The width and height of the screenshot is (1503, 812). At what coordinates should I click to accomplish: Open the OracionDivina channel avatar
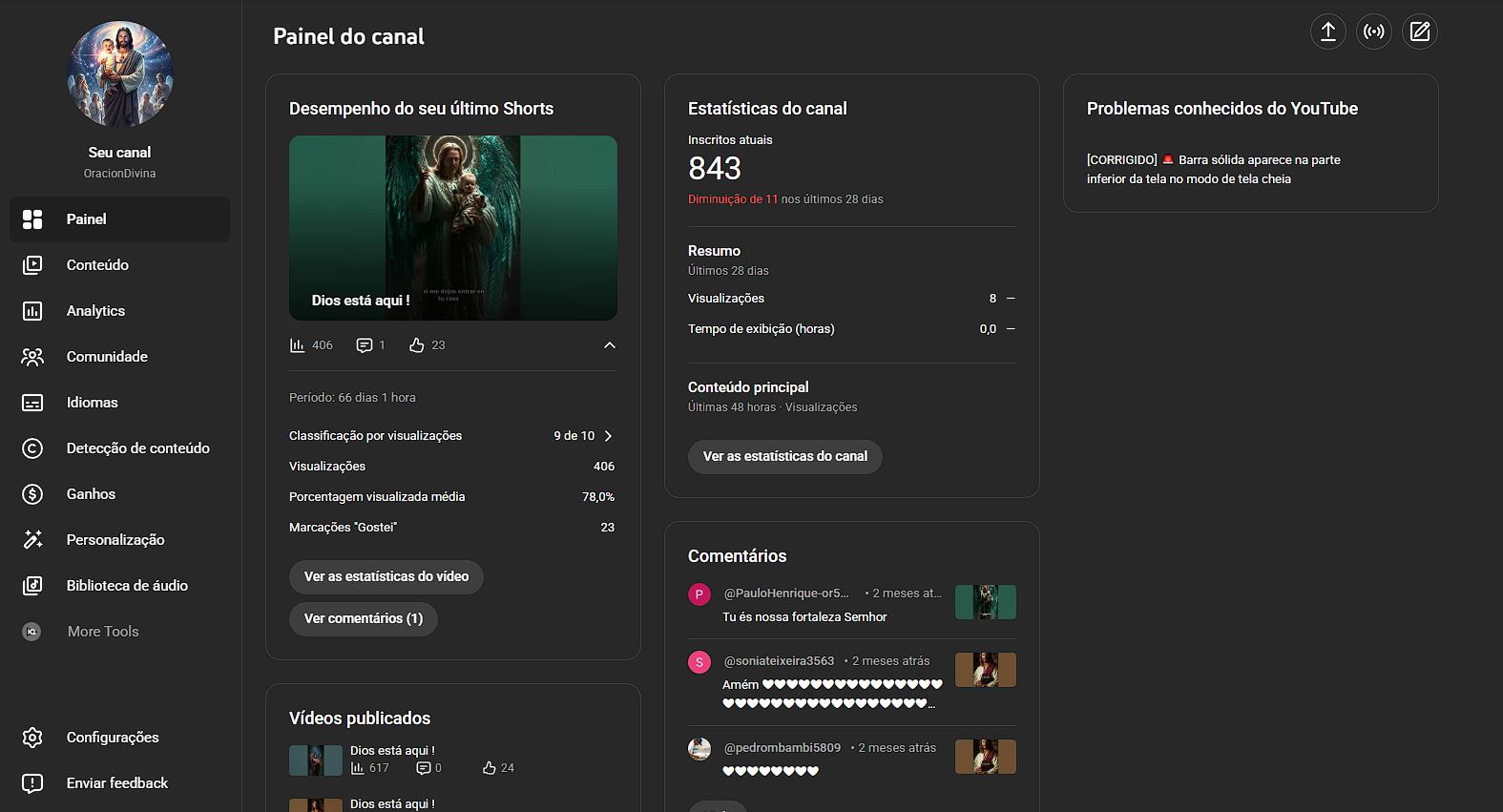(x=120, y=74)
